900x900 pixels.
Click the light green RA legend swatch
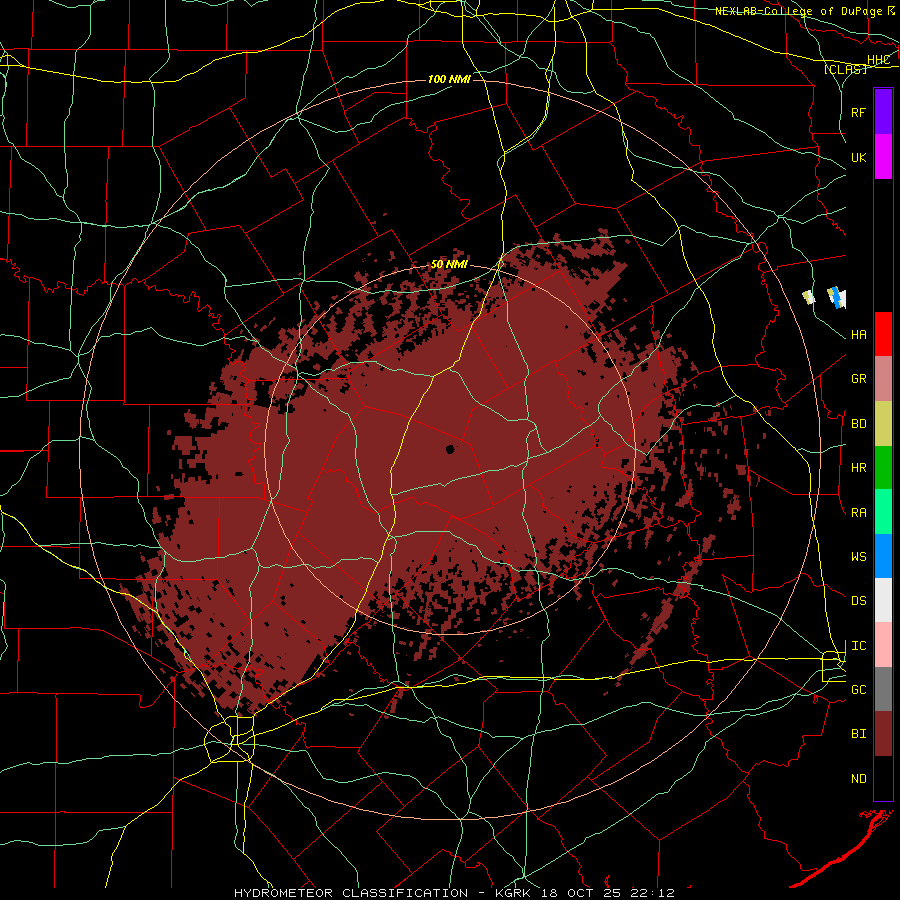coord(883,512)
